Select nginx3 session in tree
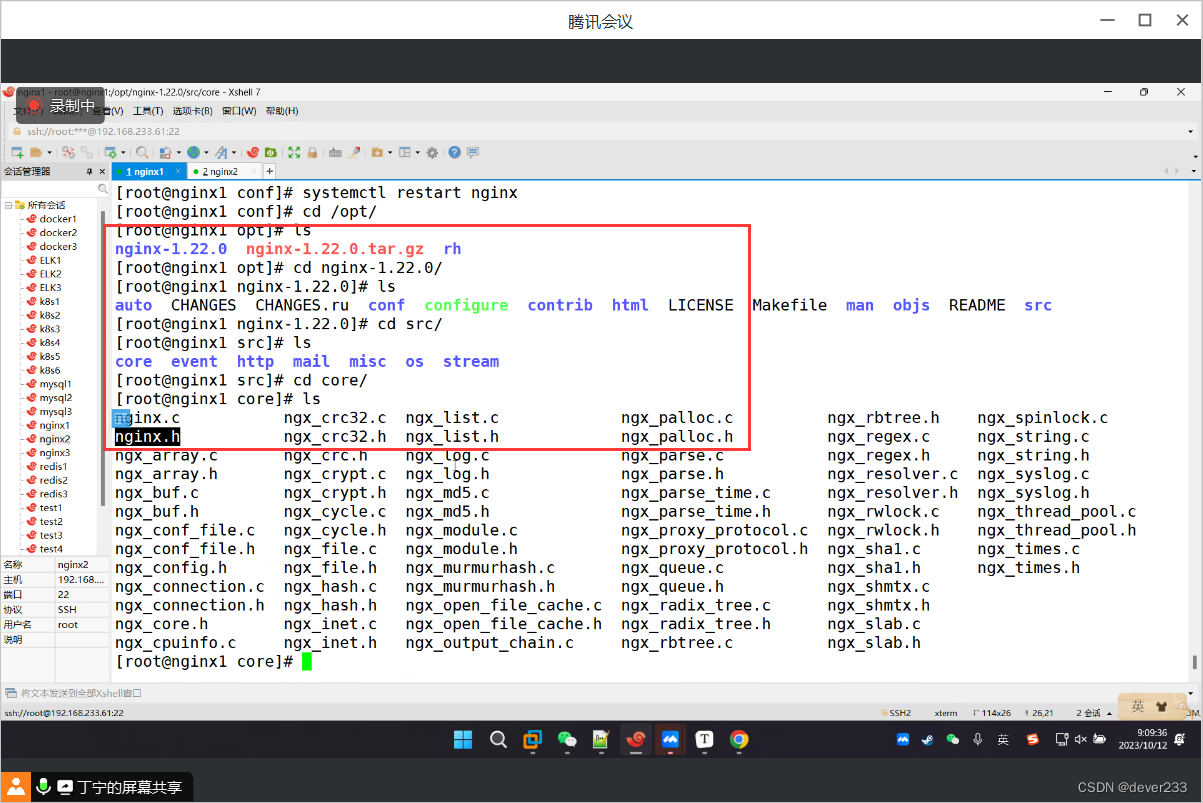Screen dimensions: 1203x803 coord(54,453)
